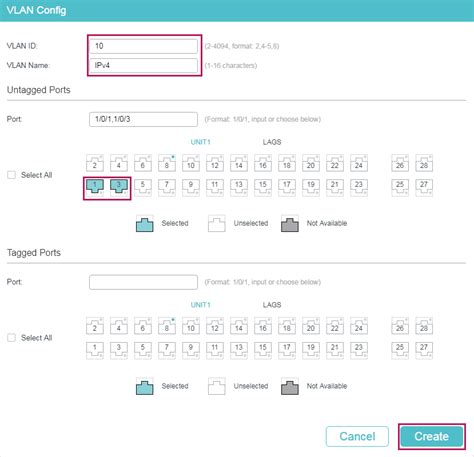The height and width of the screenshot is (457, 474).
Task: Select tagged port 3 icon
Action: [x=119, y=350]
